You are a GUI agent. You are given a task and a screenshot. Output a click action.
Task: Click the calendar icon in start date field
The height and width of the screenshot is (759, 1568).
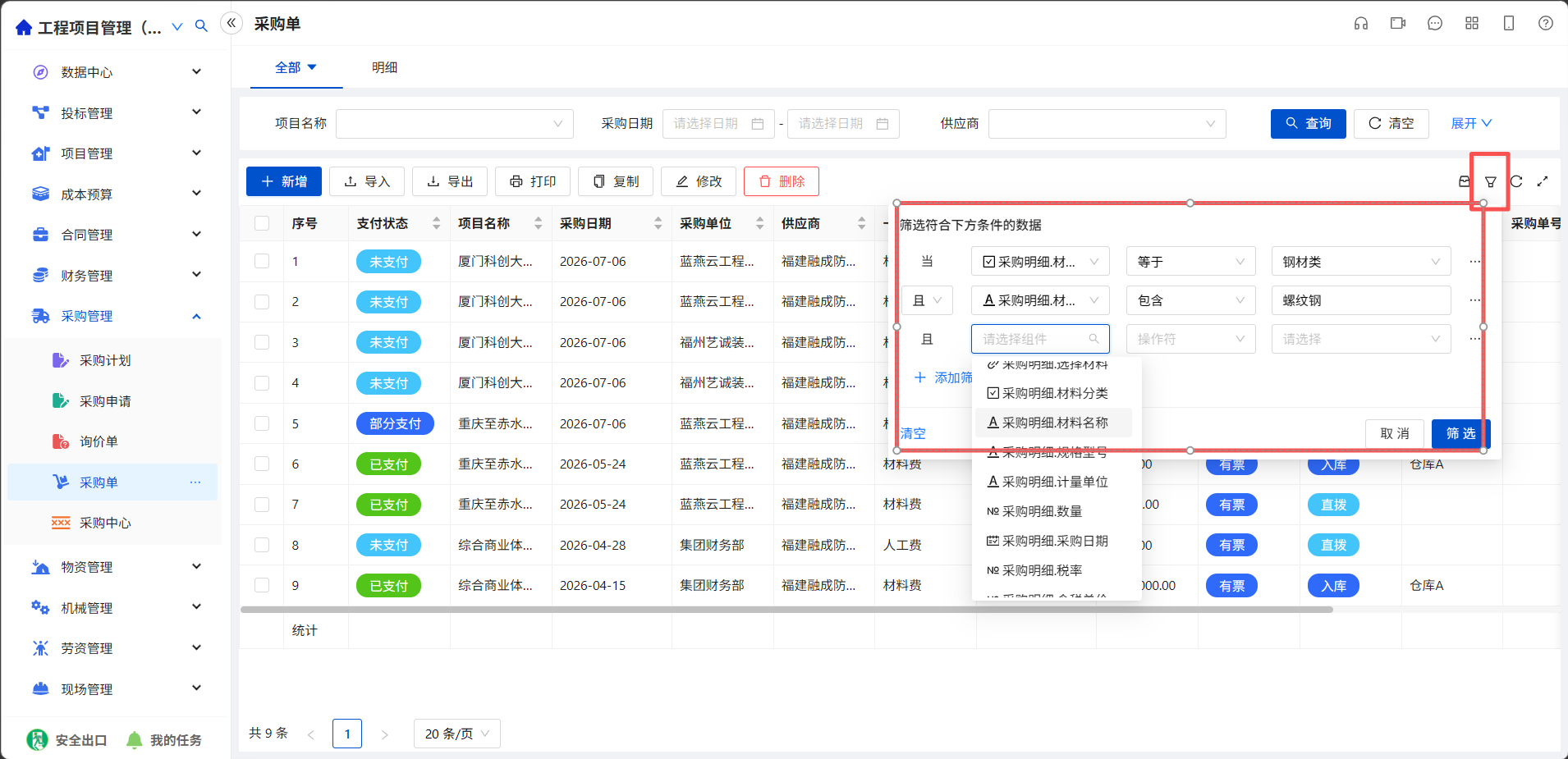pos(758,124)
